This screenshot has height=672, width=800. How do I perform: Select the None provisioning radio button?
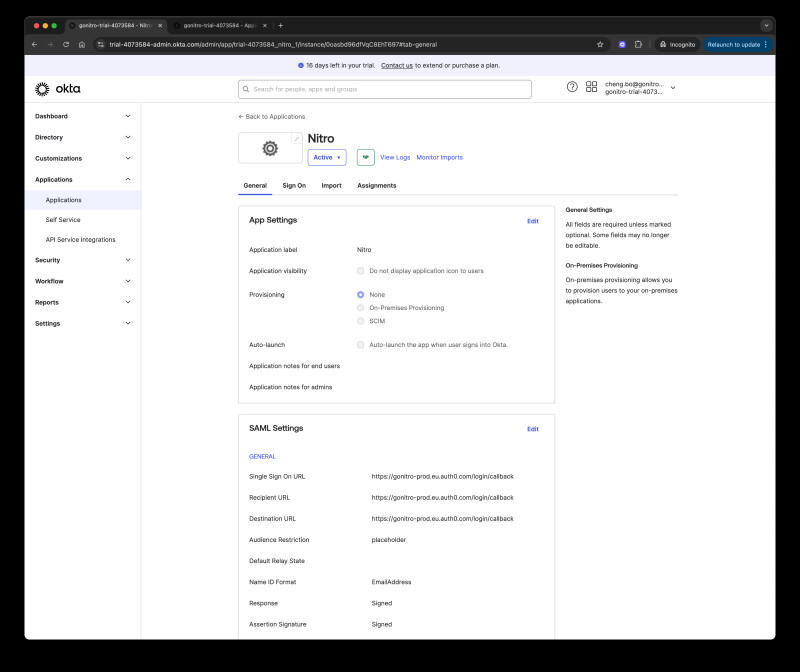click(360, 294)
